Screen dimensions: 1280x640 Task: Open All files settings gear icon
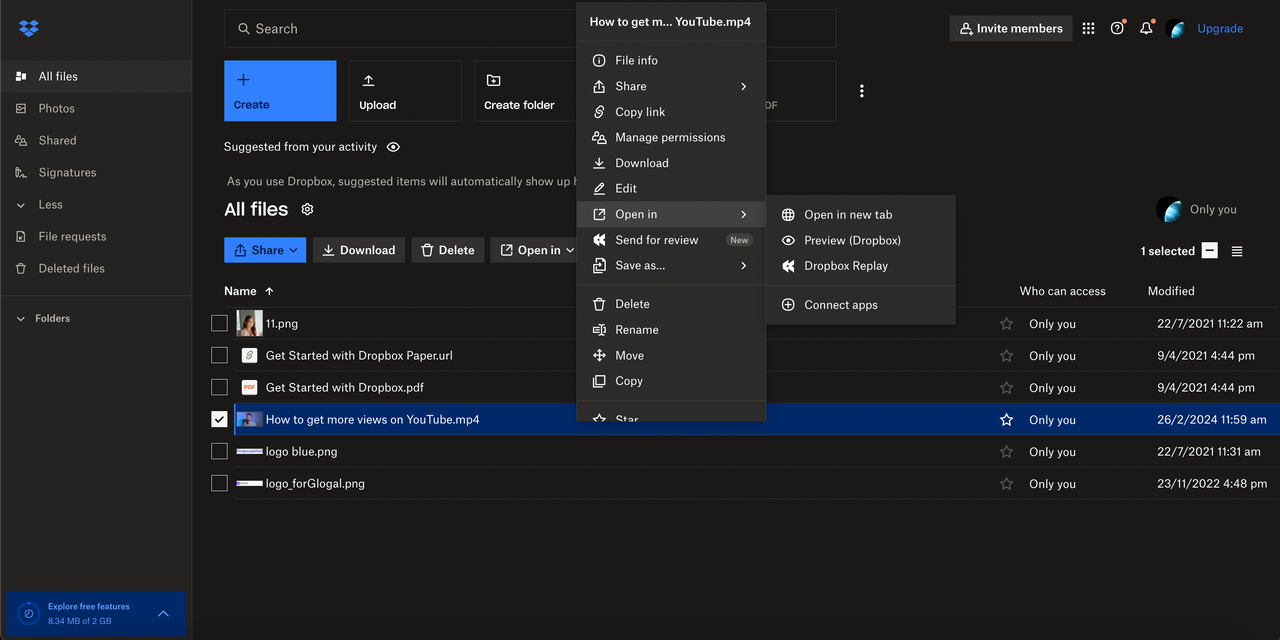tap(308, 209)
